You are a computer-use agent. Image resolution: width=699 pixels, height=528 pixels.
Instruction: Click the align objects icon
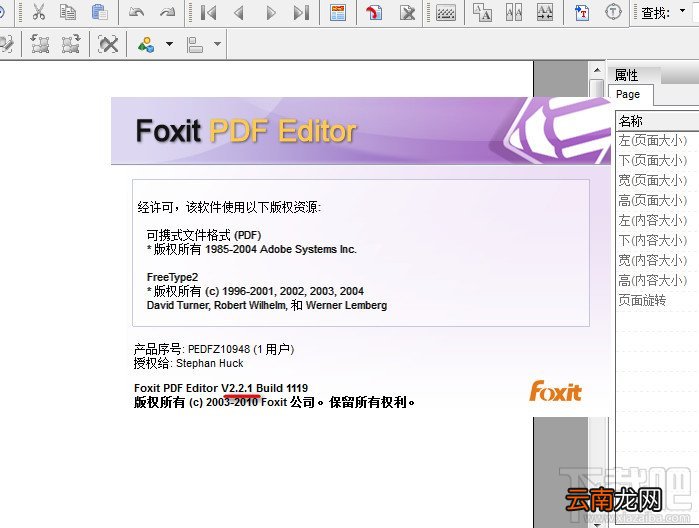click(195, 44)
